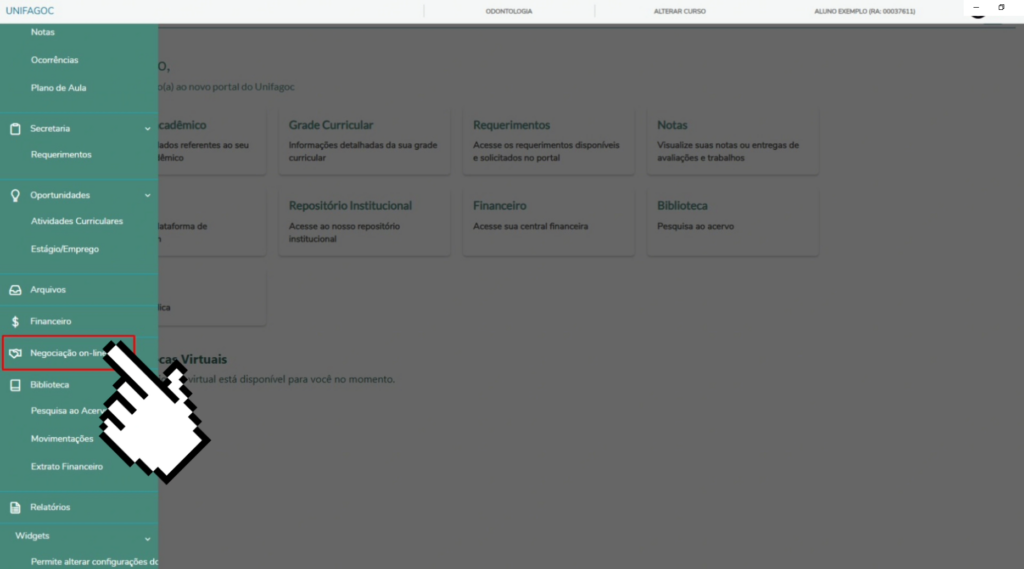The height and width of the screenshot is (569, 1024).
Task: Collapse the Secretaria section chevron
Action: click(x=148, y=129)
